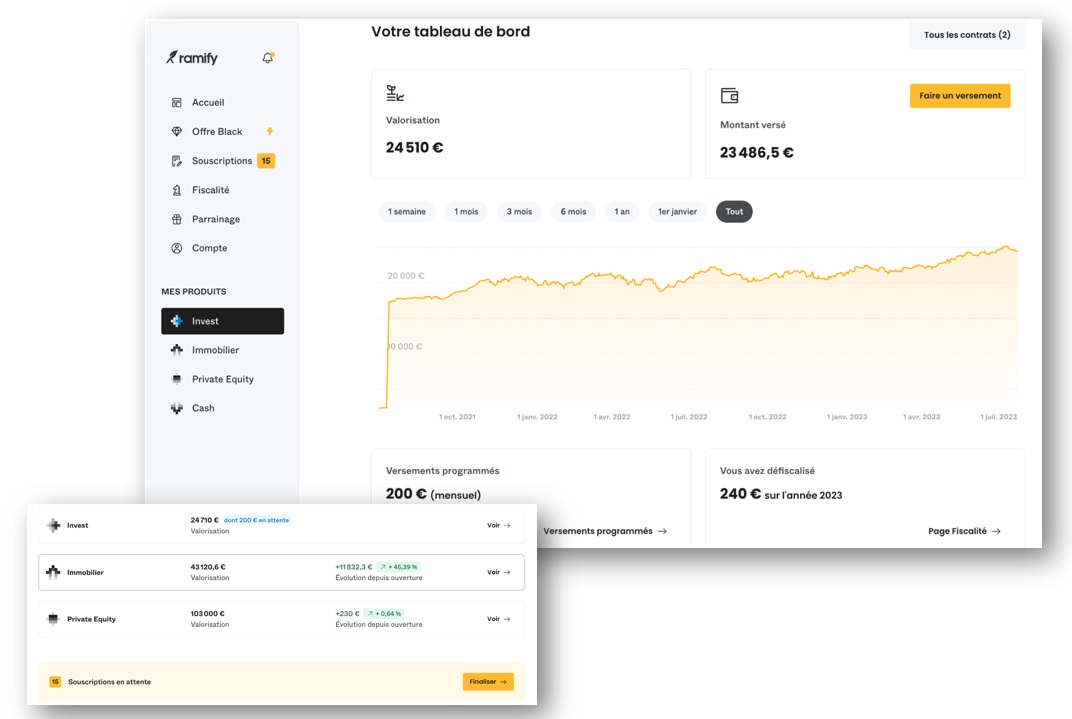Screen dimensions: 1072x719
Task: Click the 24 510 € valorisation amount
Action: (x=414, y=148)
